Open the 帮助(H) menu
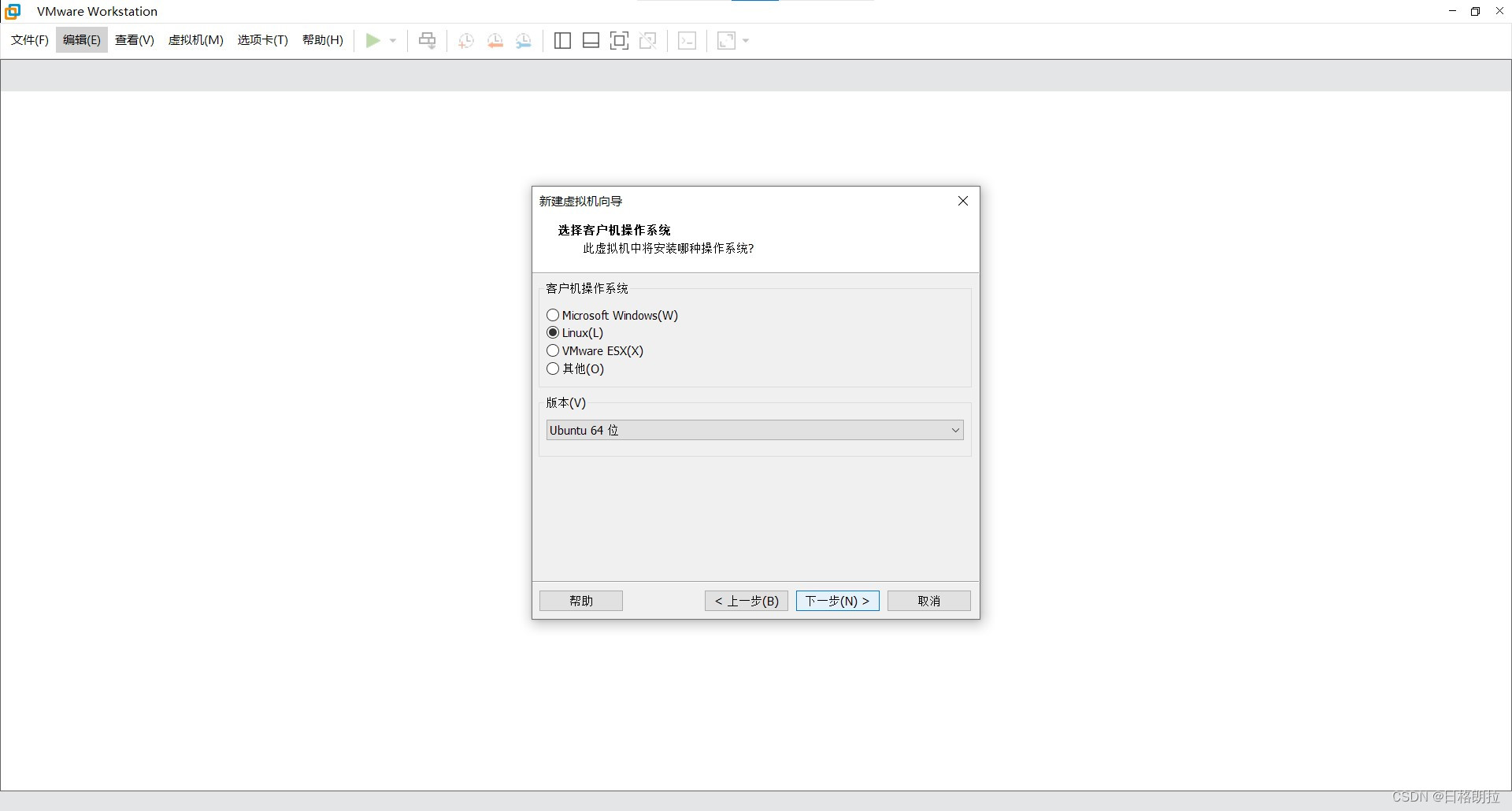1512x811 pixels. pos(323,40)
